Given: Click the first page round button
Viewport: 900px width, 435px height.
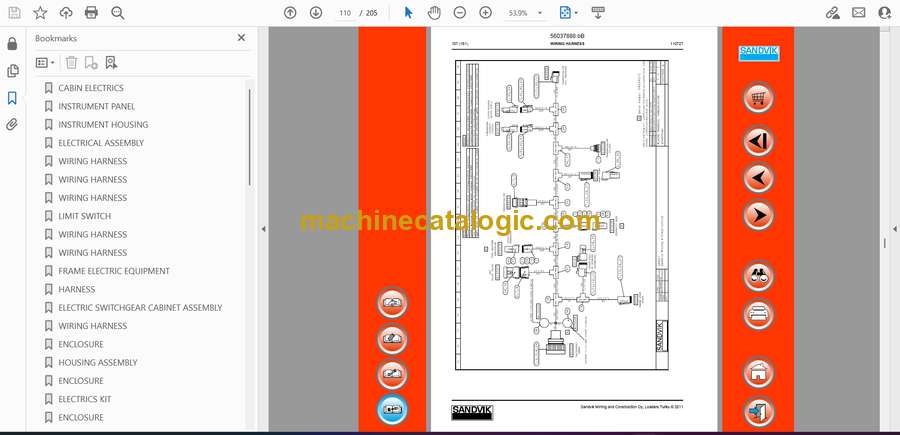Looking at the screenshot, I should [x=758, y=141].
